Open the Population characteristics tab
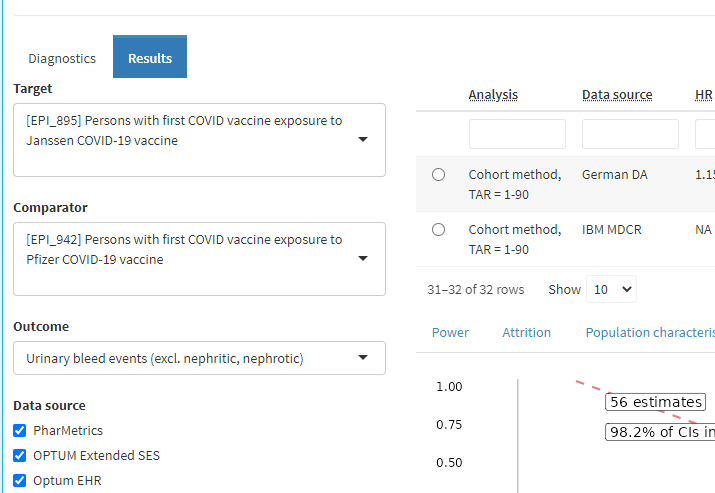The image size is (715, 493). click(650, 332)
